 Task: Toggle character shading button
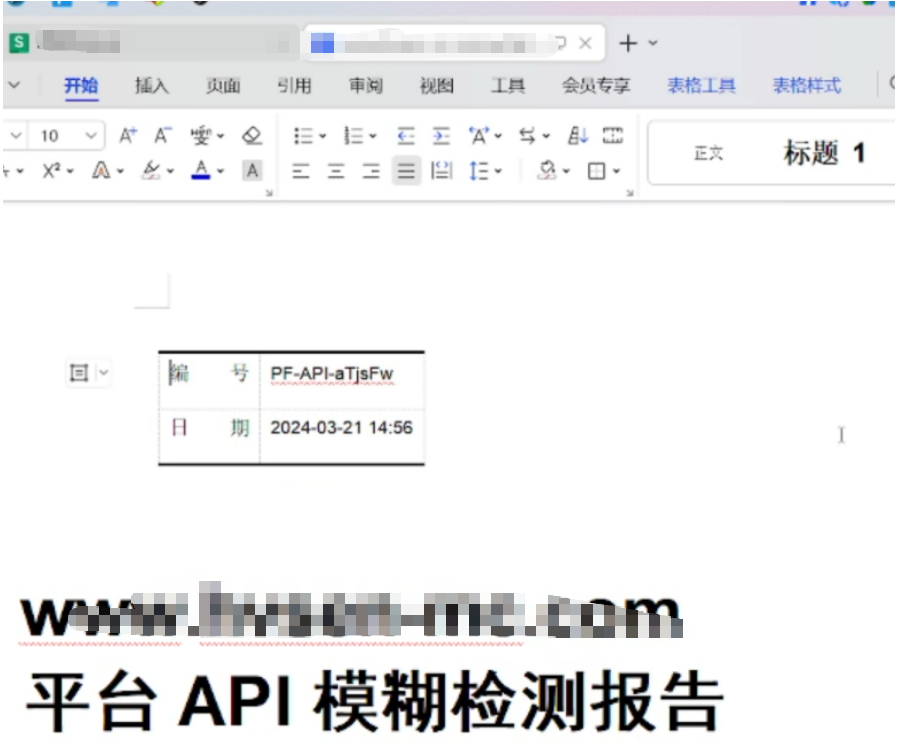[x=252, y=171]
